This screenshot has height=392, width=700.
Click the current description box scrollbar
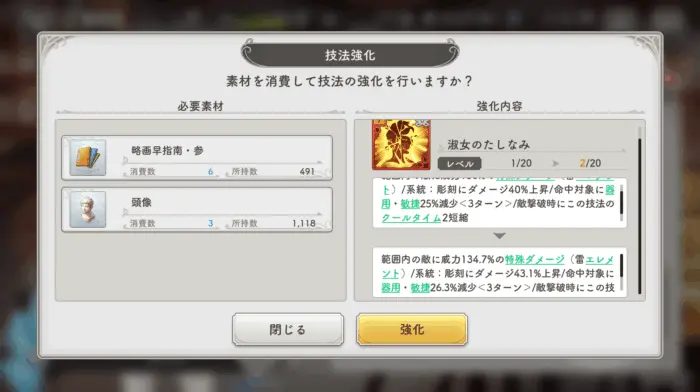621,204
